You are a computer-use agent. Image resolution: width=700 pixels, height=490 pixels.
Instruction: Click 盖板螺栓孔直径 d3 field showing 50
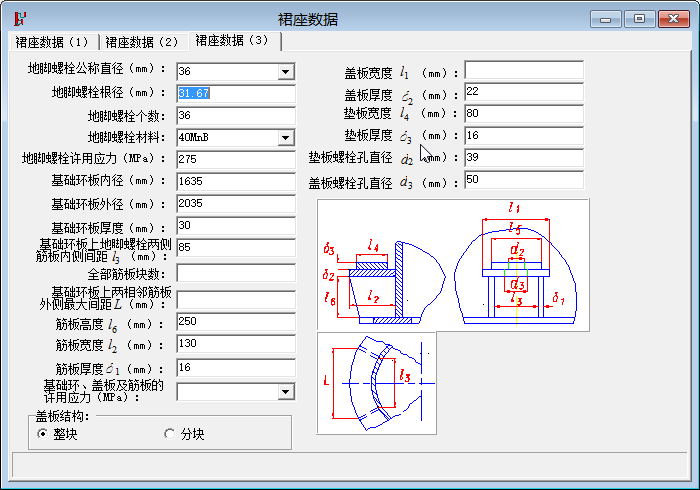[524, 180]
